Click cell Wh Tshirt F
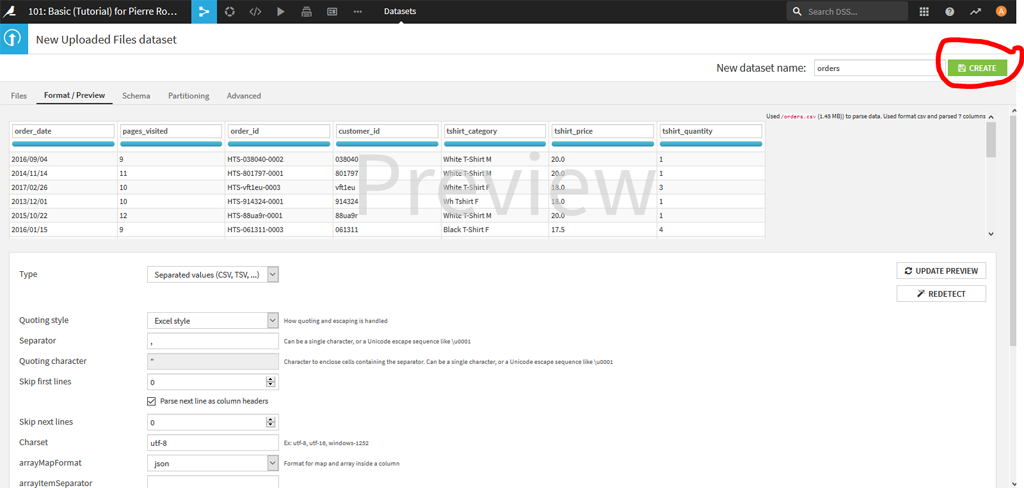The image size is (1024, 488). (462, 201)
